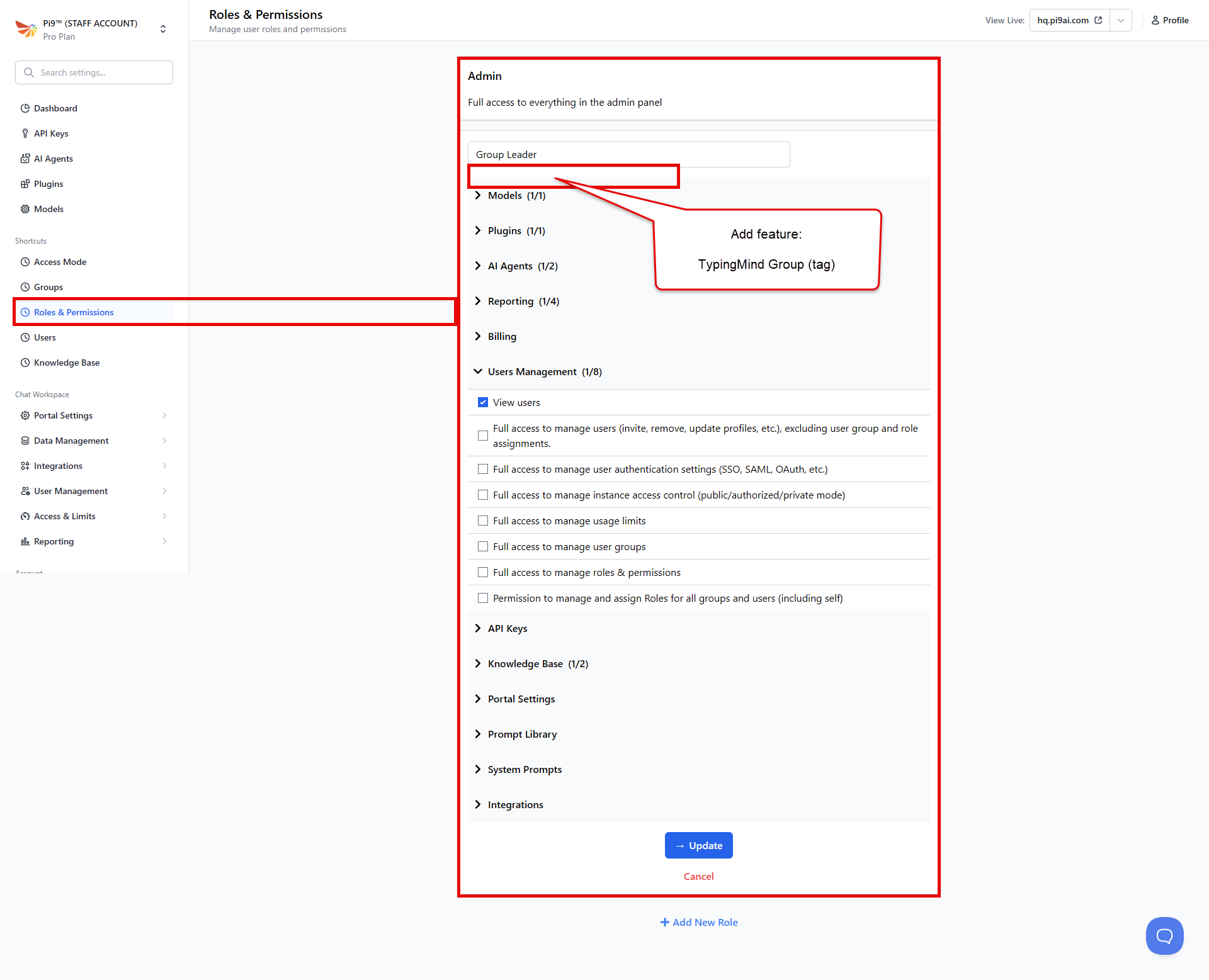Screen dimensions: 1209x980
Task: Open the View Live domain dropdown arrow
Action: tap(1121, 20)
